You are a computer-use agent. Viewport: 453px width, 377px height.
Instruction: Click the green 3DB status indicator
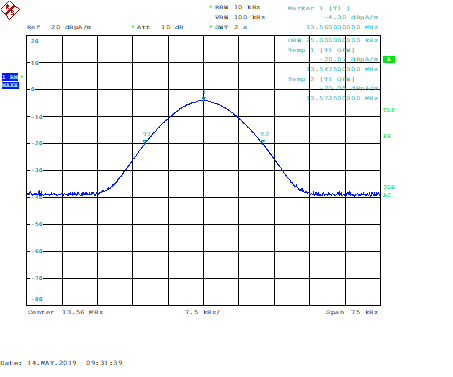click(389, 187)
